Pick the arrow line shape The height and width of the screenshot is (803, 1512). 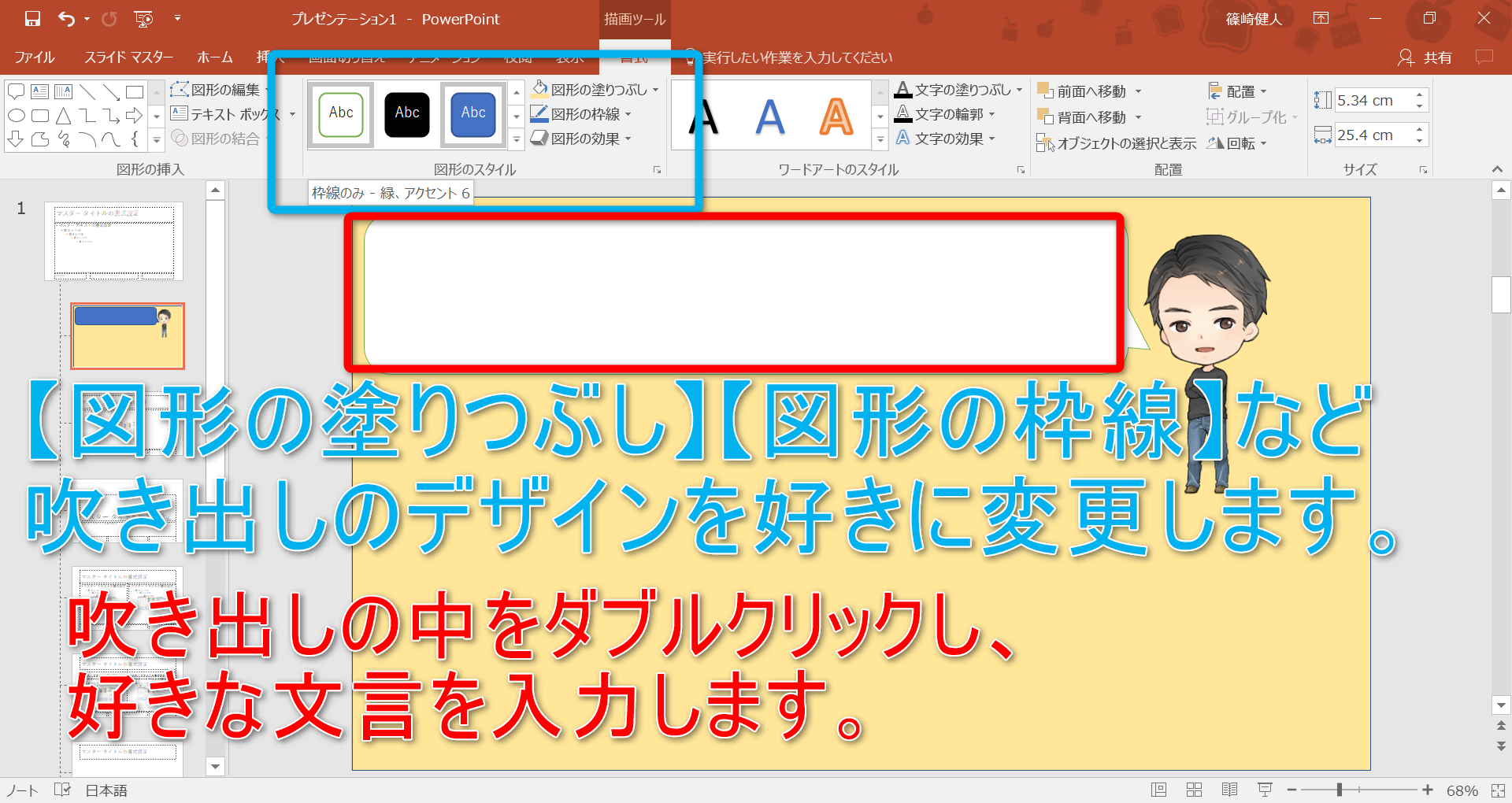tap(111, 91)
